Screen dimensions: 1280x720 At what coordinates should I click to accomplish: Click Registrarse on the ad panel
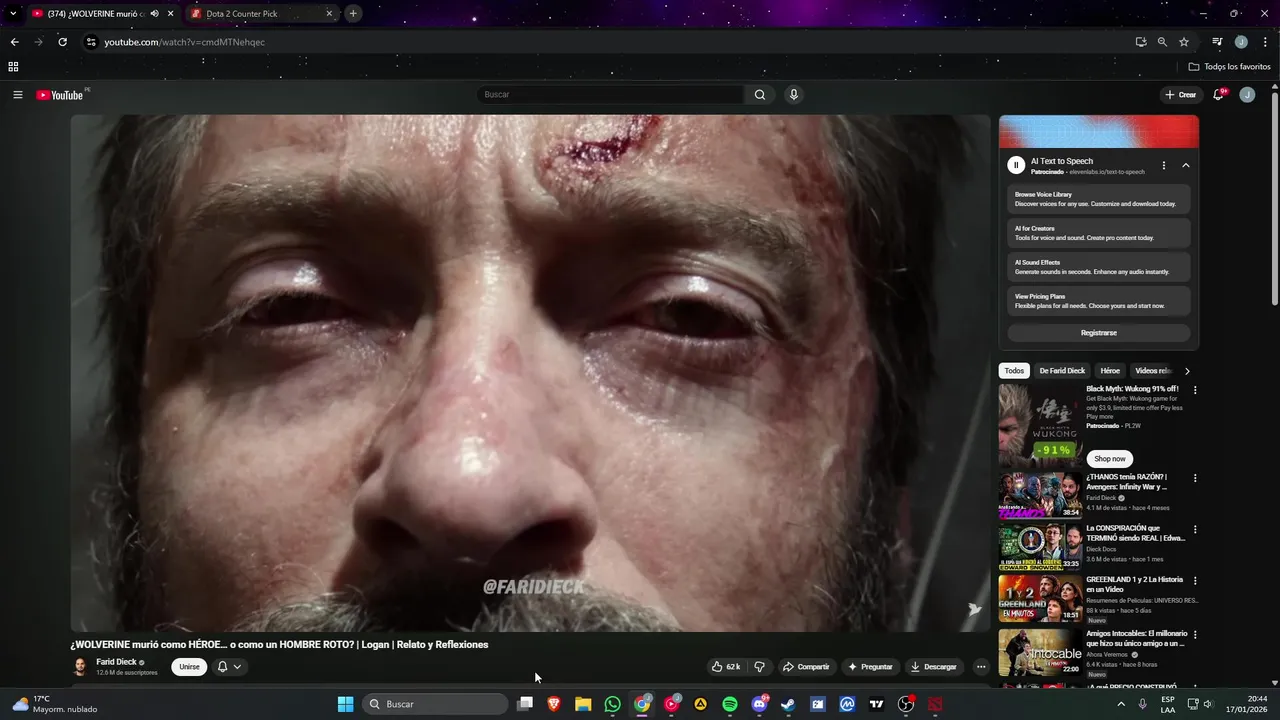tap(1098, 333)
